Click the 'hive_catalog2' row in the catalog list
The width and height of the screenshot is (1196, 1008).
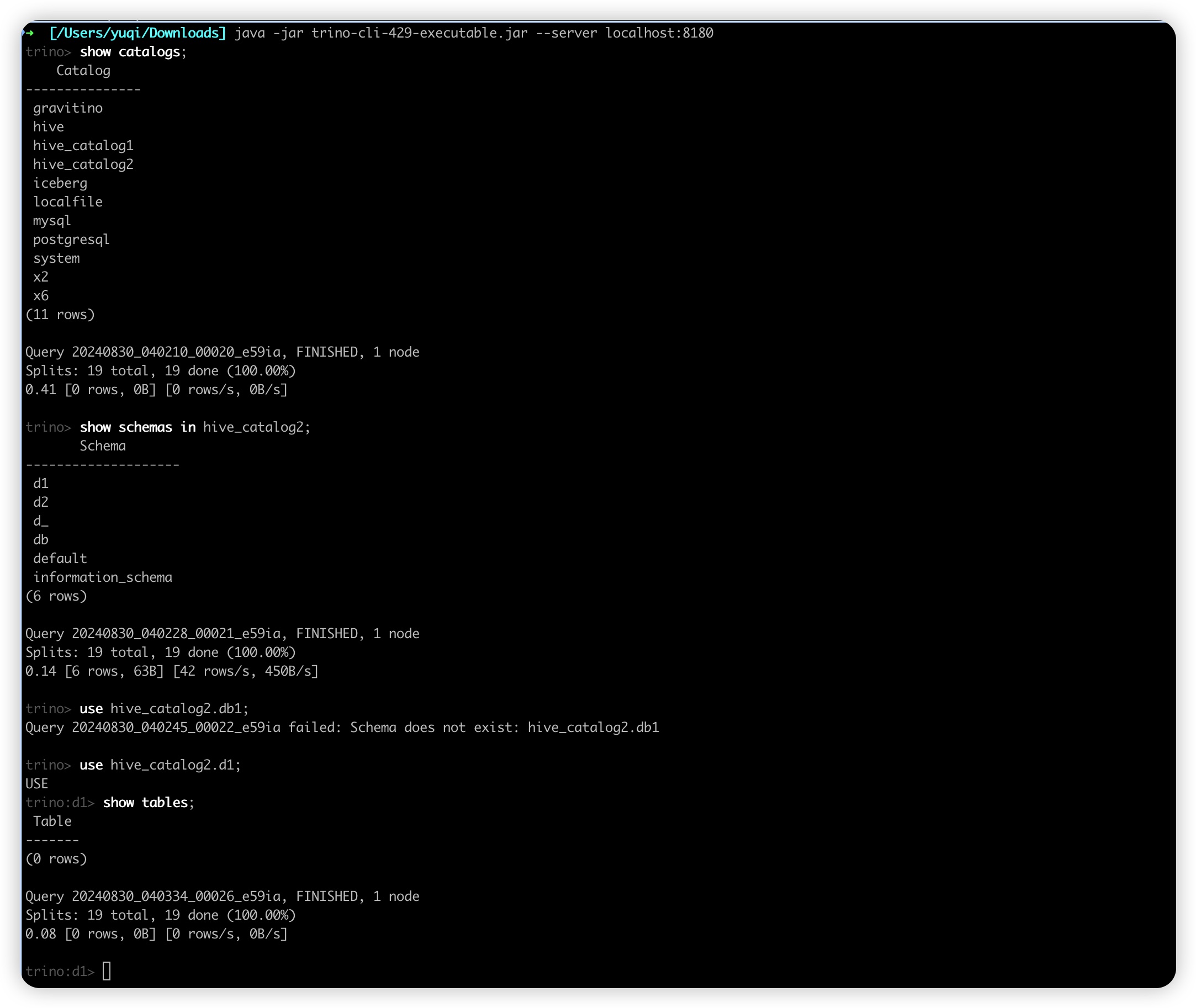pyautogui.click(x=83, y=165)
